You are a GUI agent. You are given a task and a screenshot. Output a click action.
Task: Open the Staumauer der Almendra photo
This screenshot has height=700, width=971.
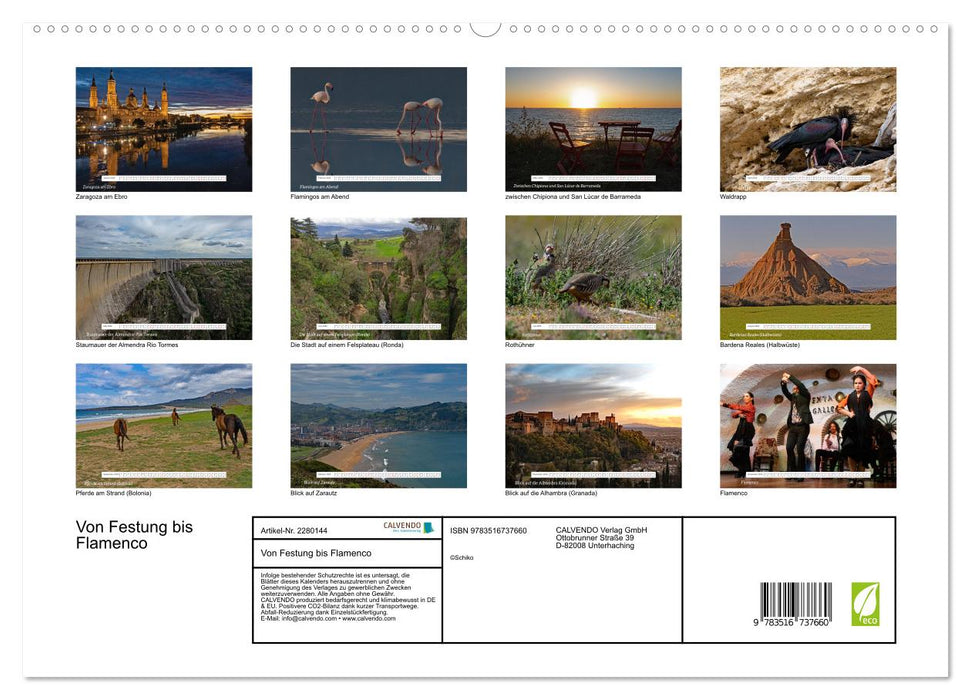click(164, 277)
